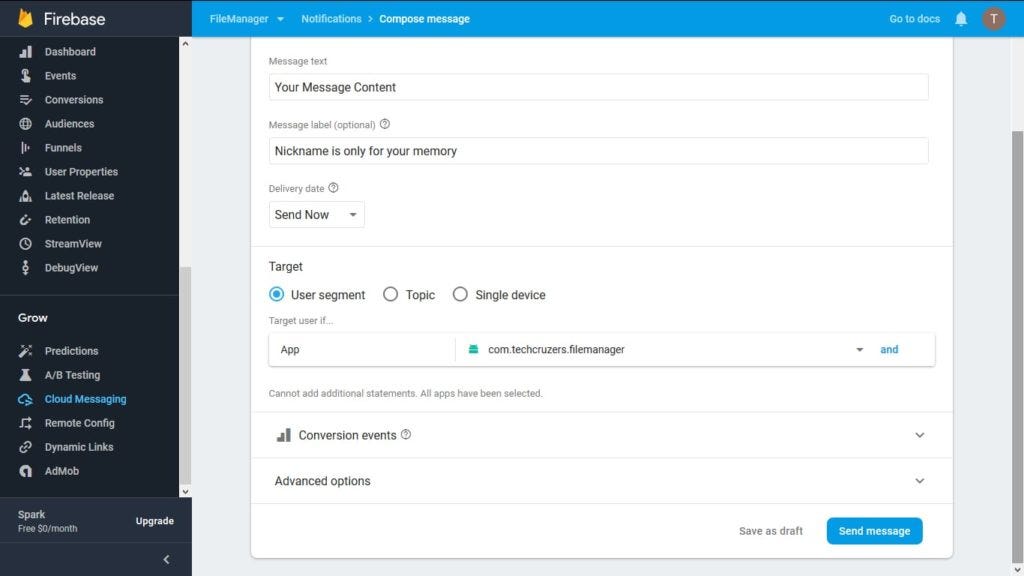Screen dimensions: 1024x576
Task: Open the Remote Config icon
Action: coord(25,423)
